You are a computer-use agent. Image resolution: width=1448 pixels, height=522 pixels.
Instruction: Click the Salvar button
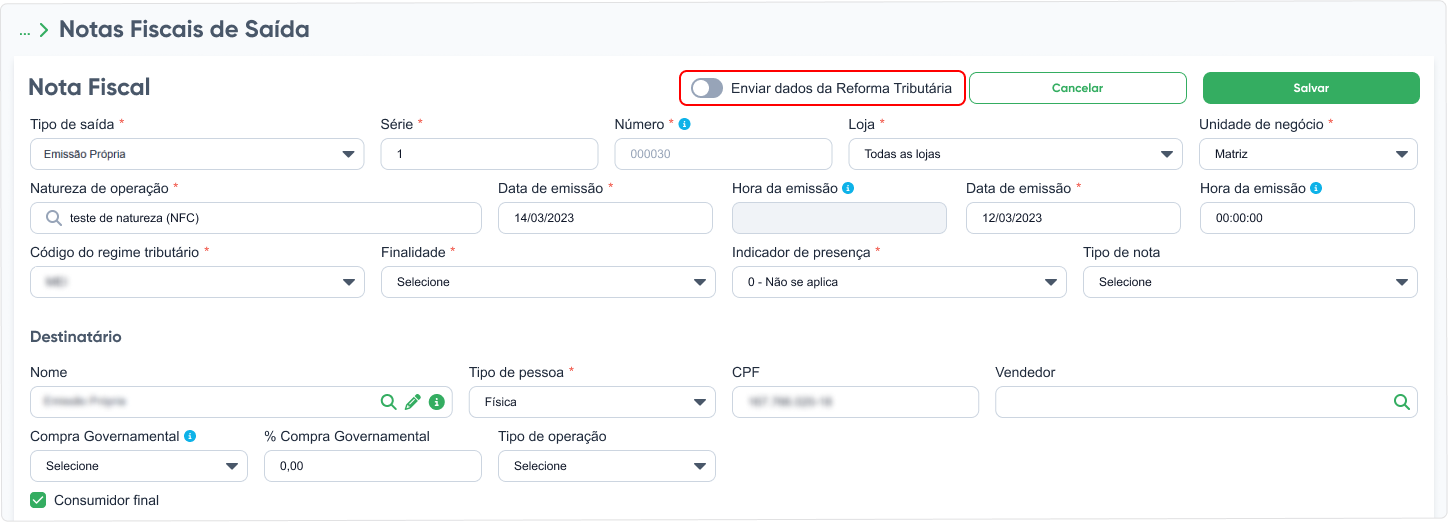coord(1311,88)
